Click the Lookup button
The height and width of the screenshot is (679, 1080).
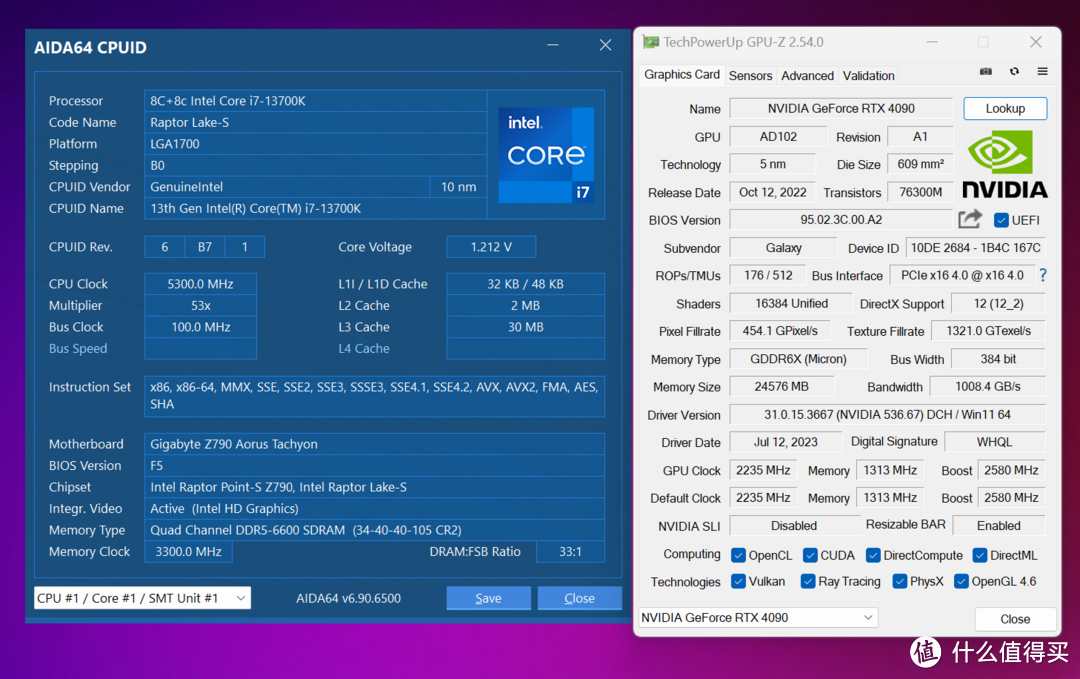[1005, 108]
